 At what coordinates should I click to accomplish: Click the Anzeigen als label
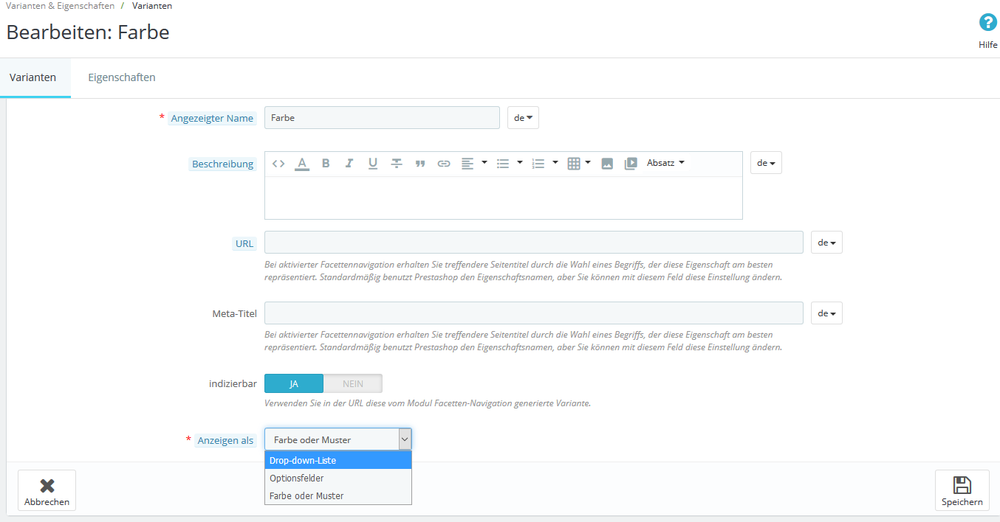click(225, 440)
